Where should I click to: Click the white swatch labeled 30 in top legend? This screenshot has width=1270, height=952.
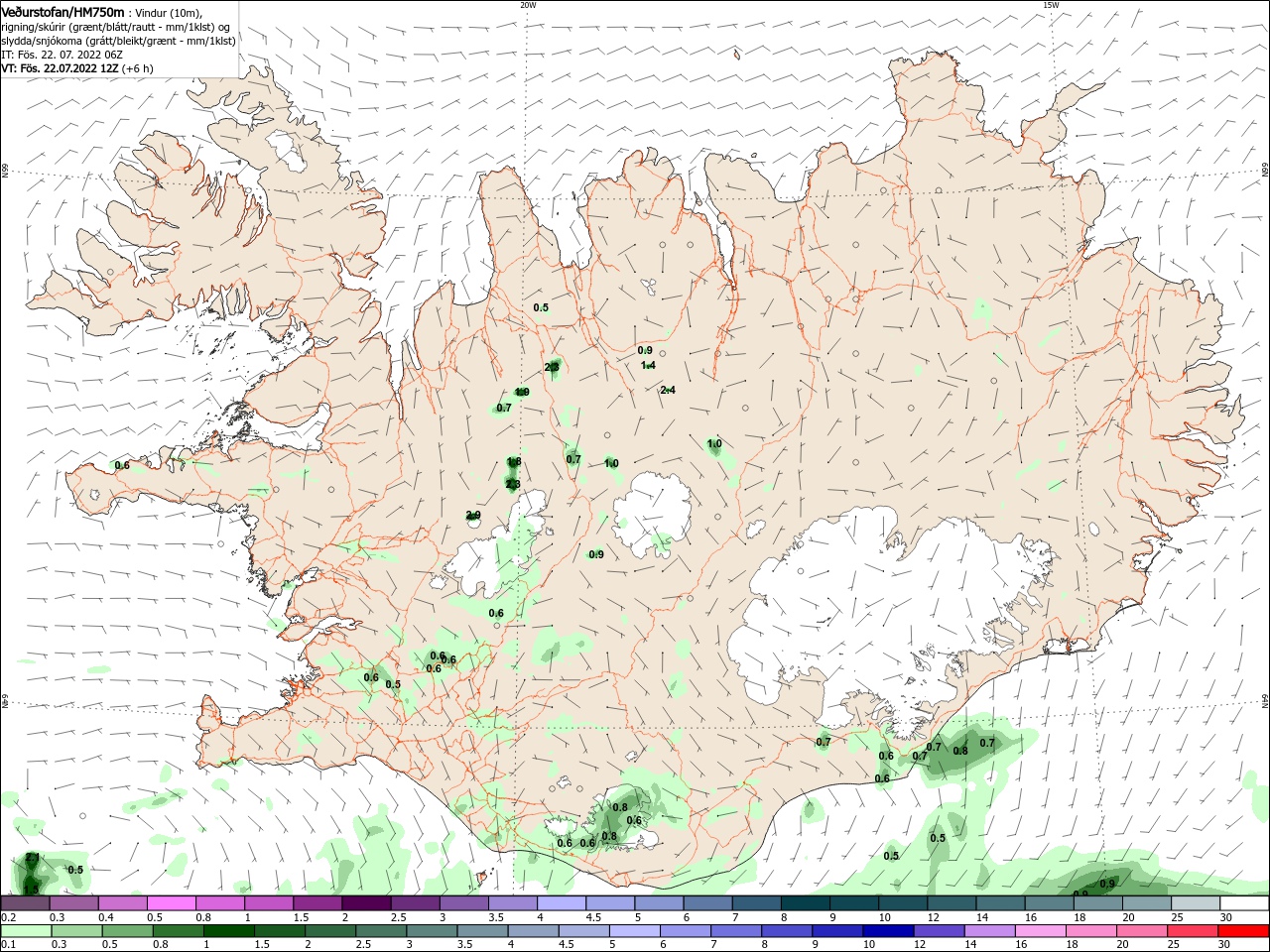pyautogui.click(x=1243, y=903)
